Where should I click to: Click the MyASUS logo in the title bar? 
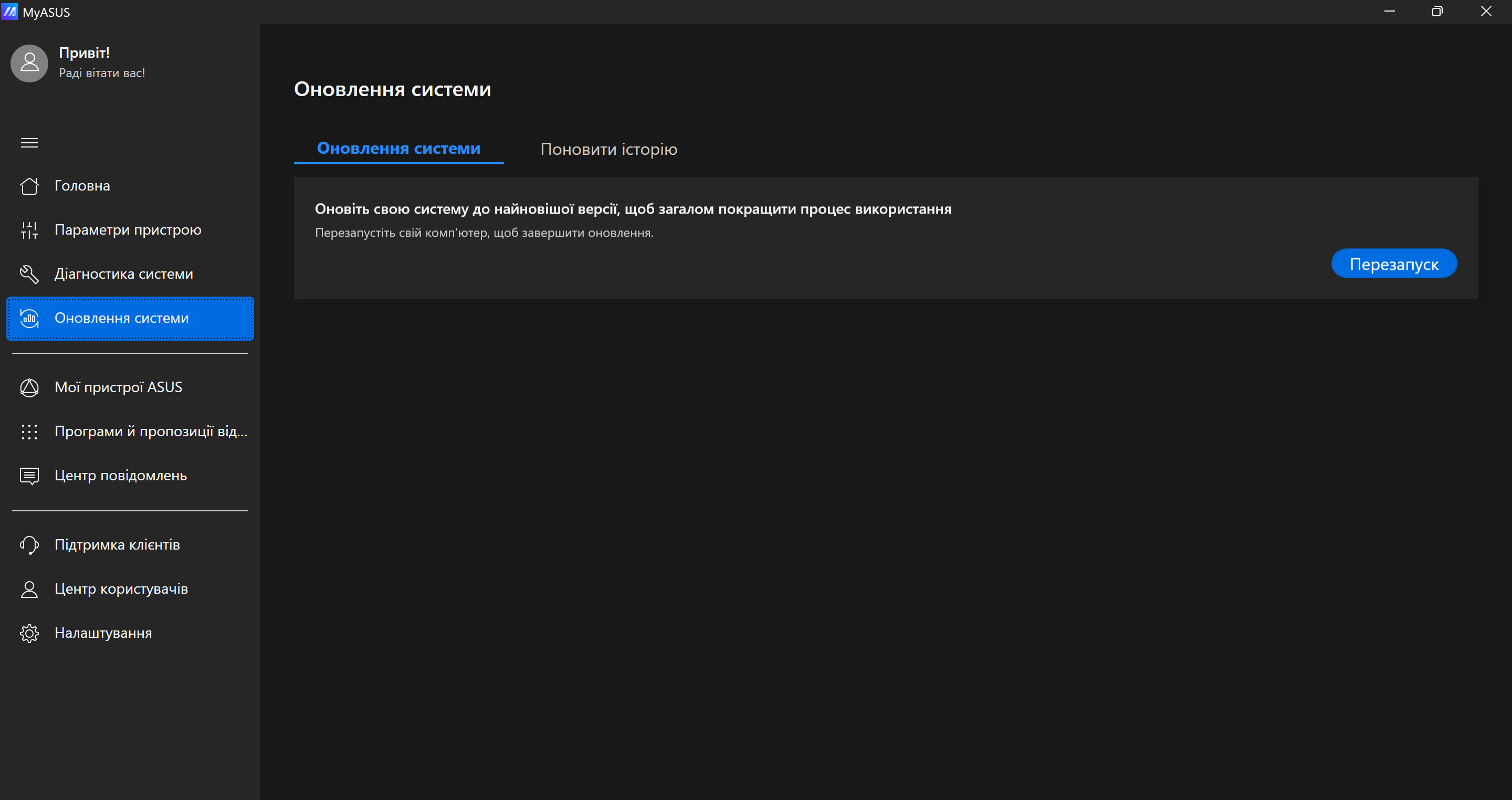pyautogui.click(x=10, y=12)
